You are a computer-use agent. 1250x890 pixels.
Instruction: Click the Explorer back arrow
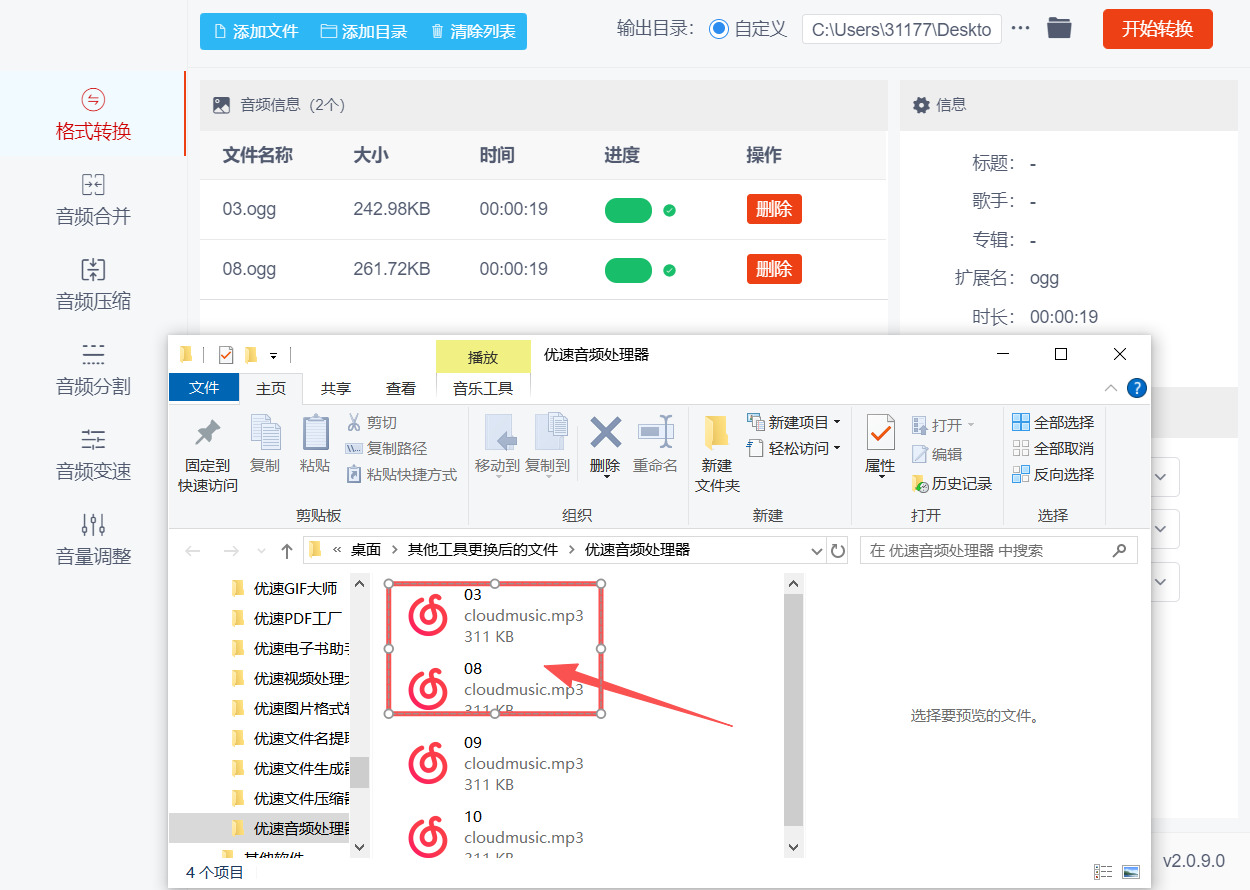coord(193,551)
